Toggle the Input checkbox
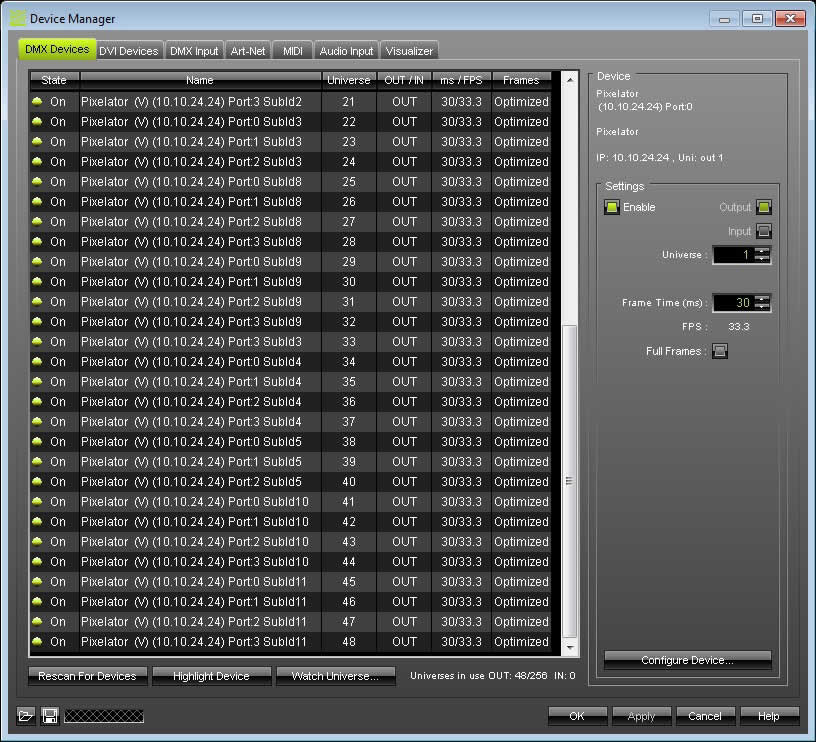The image size is (816, 742). (x=764, y=231)
